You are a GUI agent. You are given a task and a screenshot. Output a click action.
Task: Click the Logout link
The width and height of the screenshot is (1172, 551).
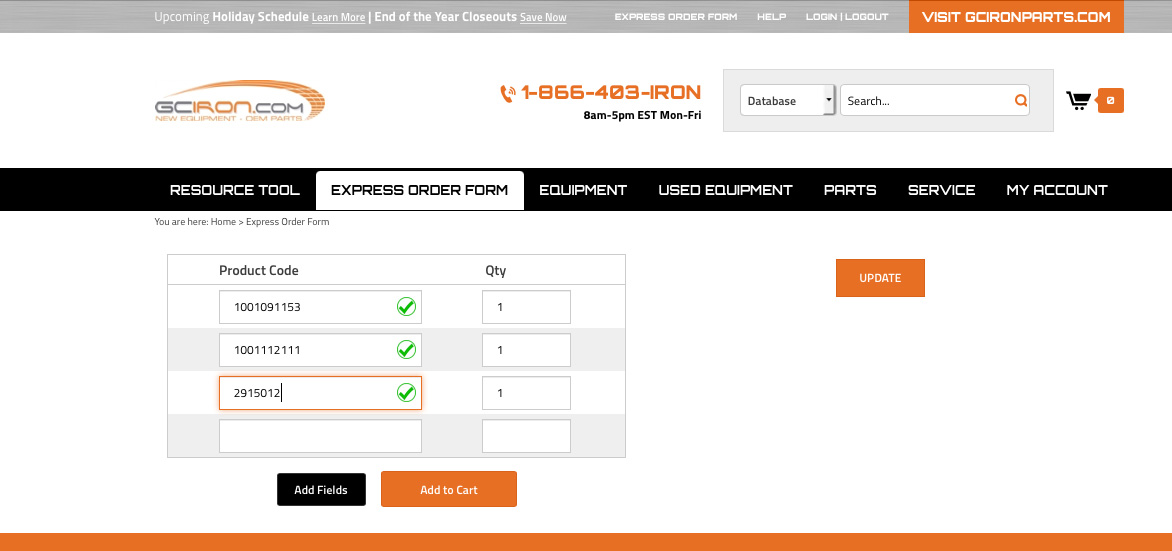coord(867,16)
